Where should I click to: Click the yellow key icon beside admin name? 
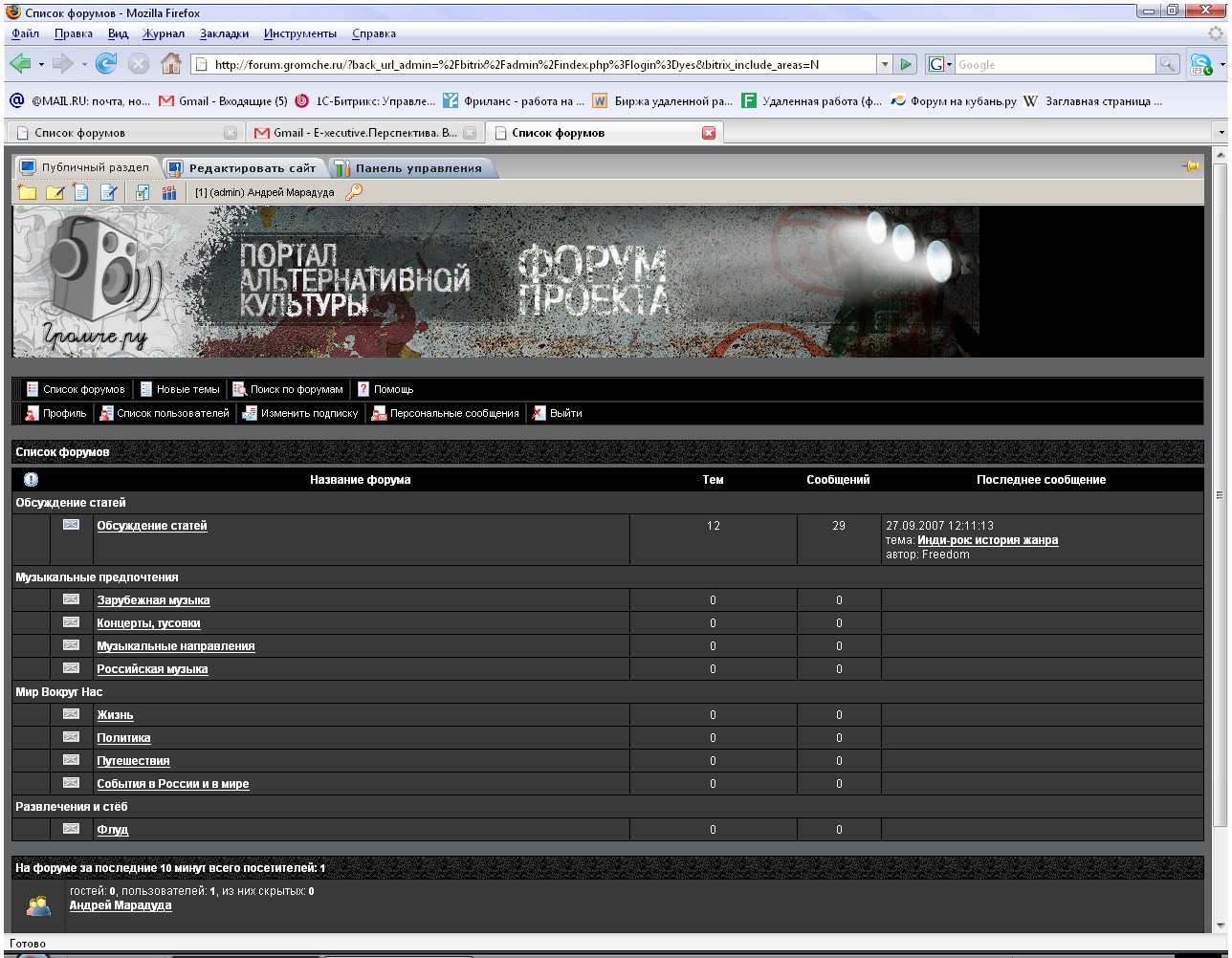tap(354, 192)
